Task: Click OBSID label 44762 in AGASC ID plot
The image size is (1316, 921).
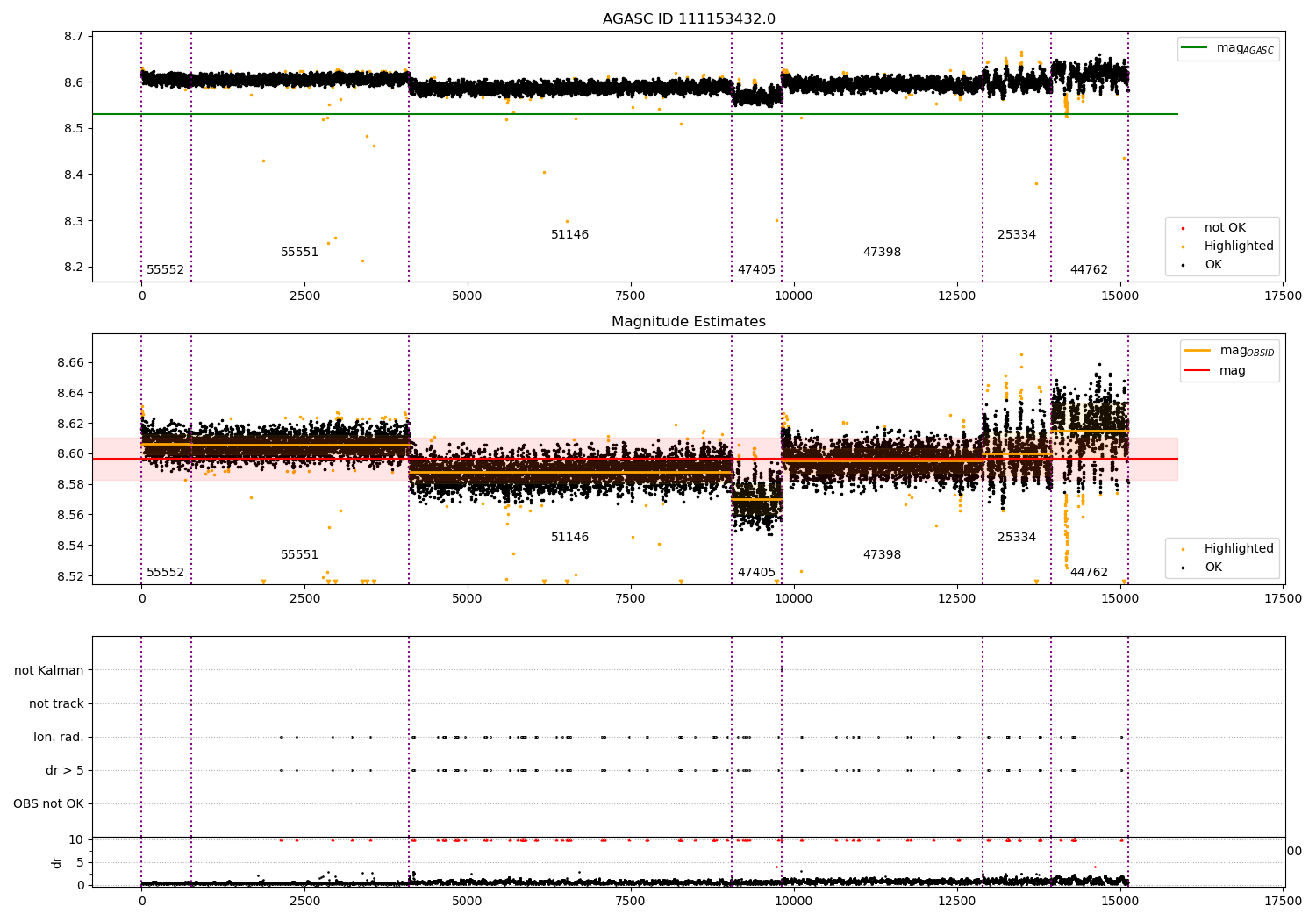Action: [1089, 269]
